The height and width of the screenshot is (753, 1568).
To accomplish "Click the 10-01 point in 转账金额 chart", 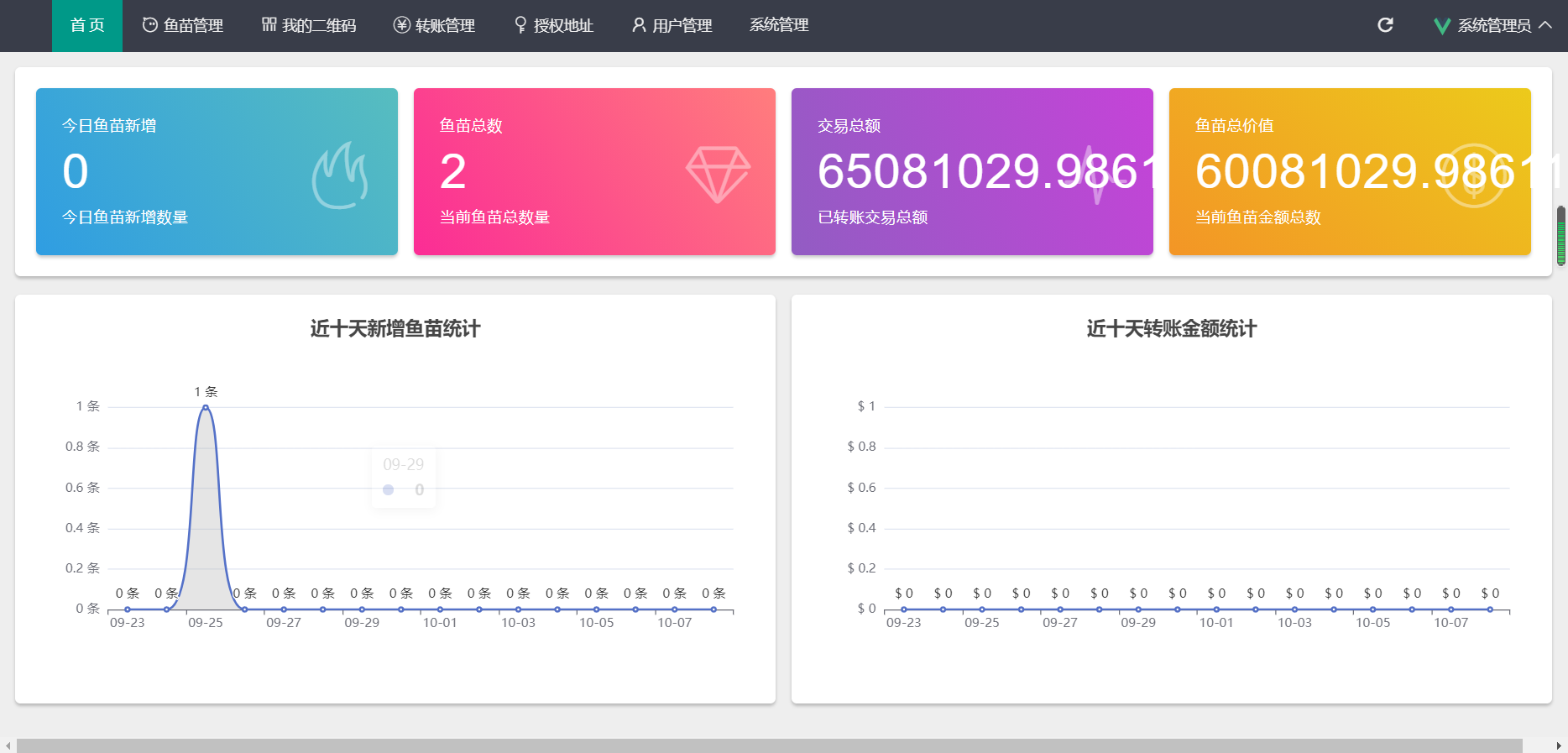I will (x=1216, y=609).
